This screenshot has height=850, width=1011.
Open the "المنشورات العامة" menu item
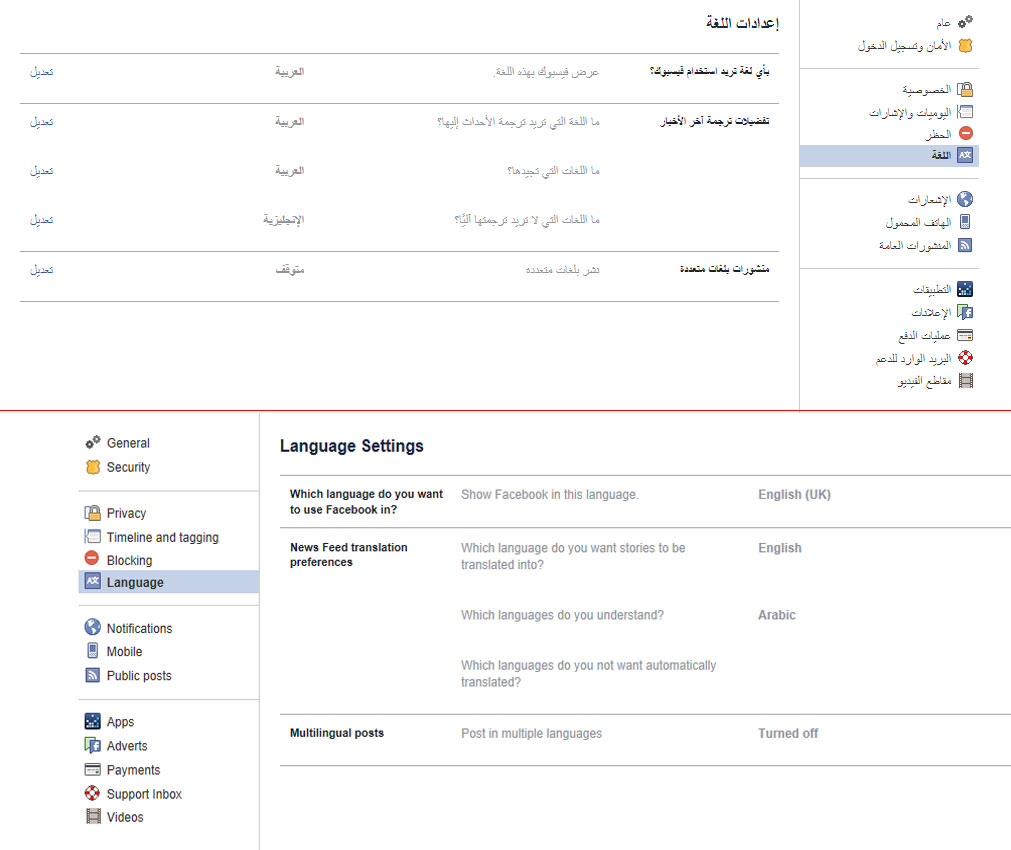coord(915,245)
